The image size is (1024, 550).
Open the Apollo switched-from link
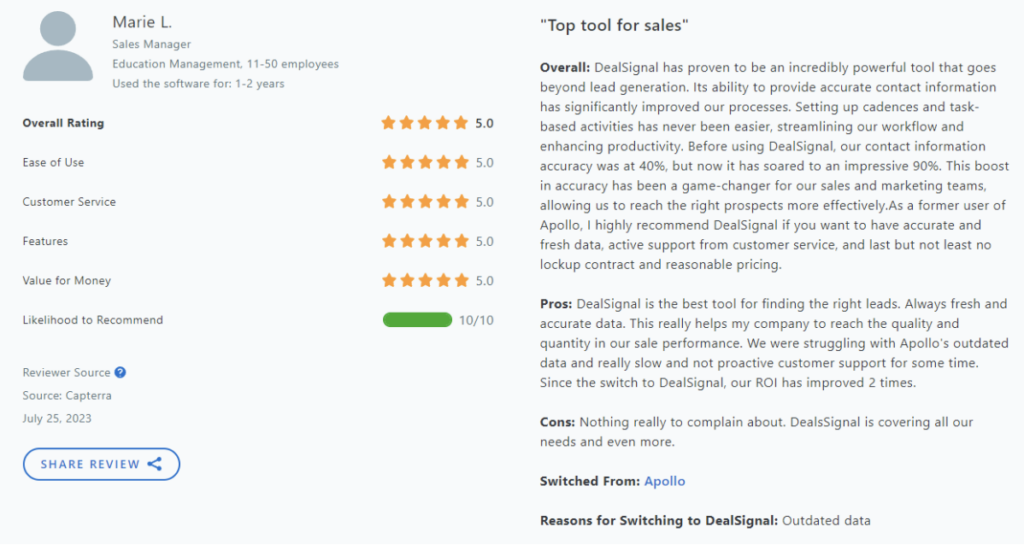(x=664, y=481)
